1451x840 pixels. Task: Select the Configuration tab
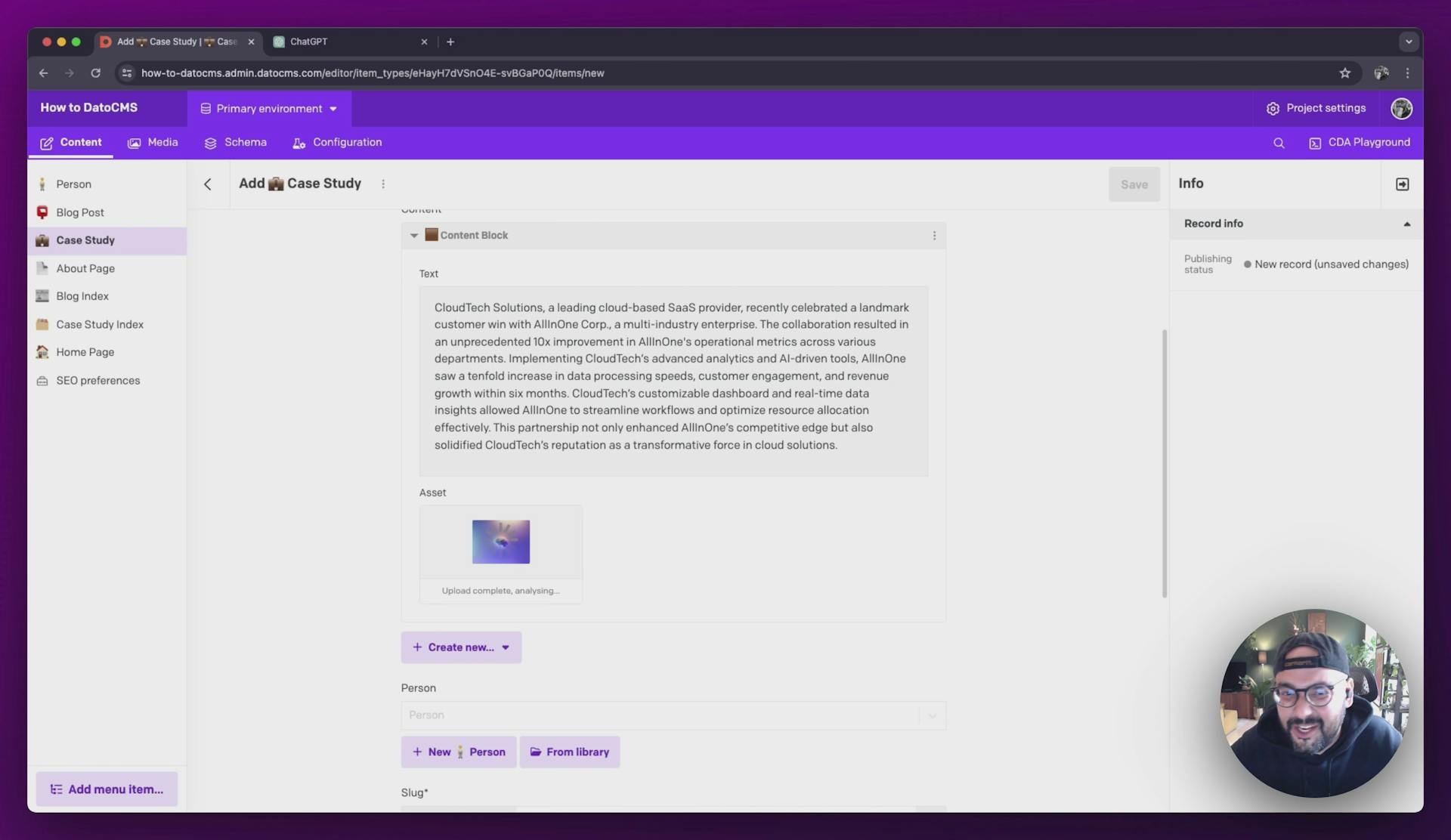click(x=347, y=142)
